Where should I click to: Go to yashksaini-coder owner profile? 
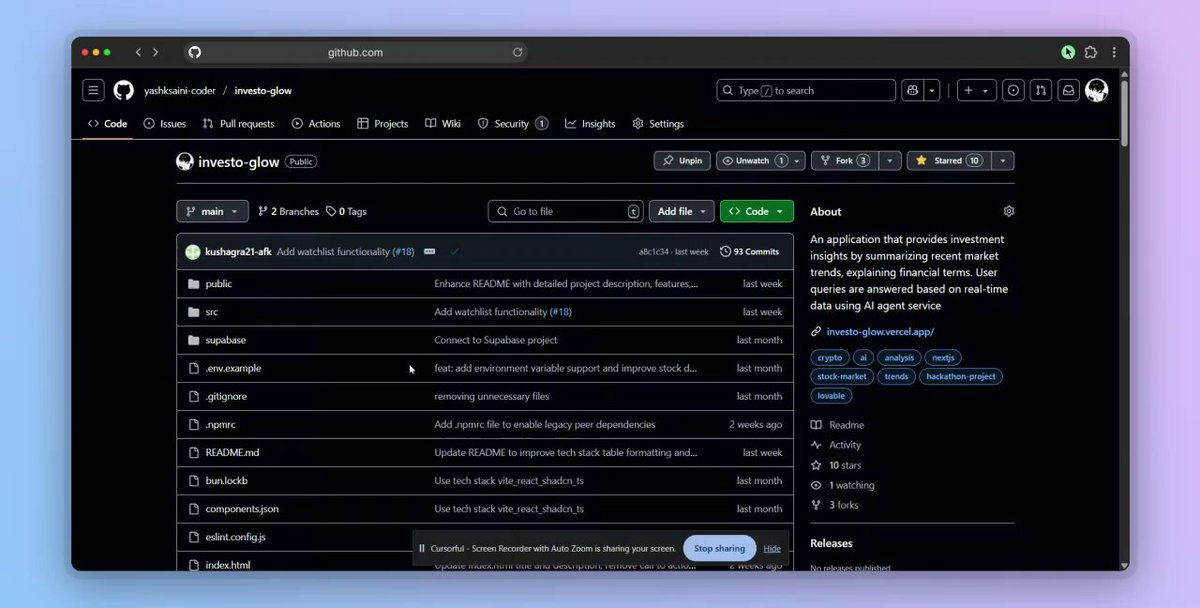(x=180, y=90)
